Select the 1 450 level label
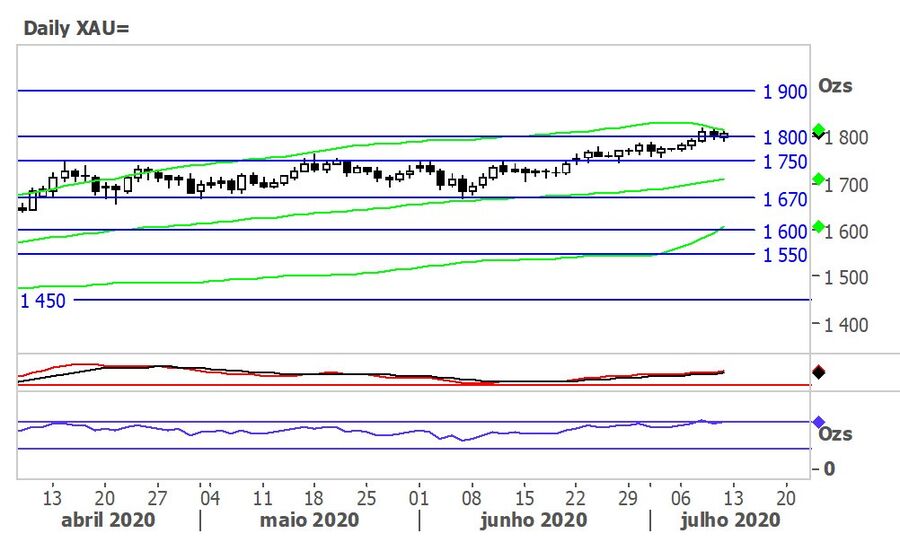 [43, 301]
